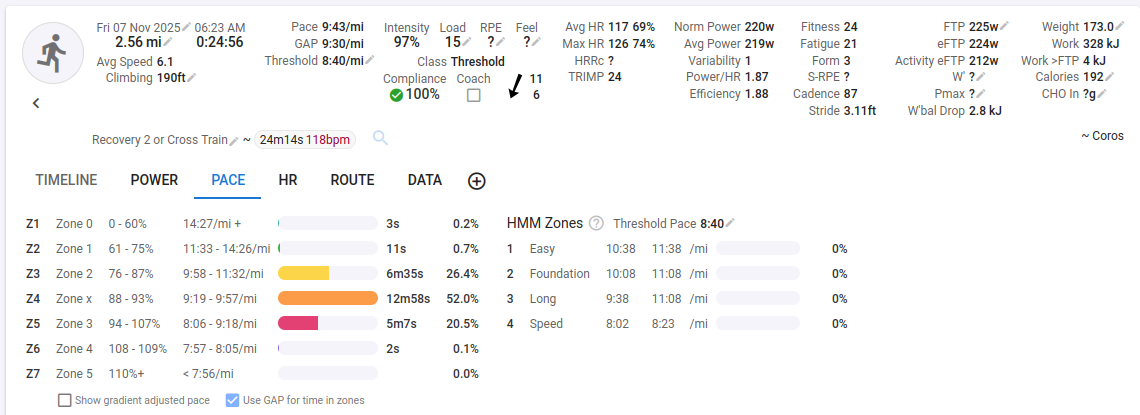Click the pencil icon beside FTP 225w
Viewport: 1140px width, 415px height.
pyautogui.click(x=1004, y=26)
